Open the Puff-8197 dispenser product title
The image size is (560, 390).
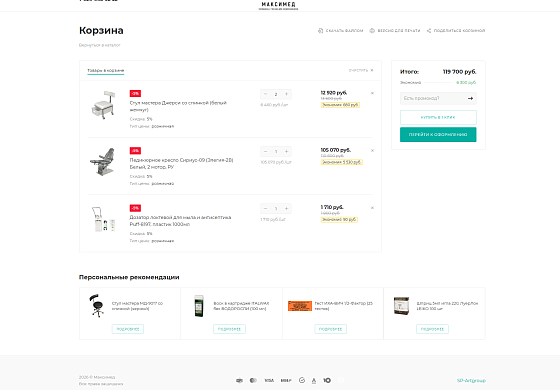point(180,221)
